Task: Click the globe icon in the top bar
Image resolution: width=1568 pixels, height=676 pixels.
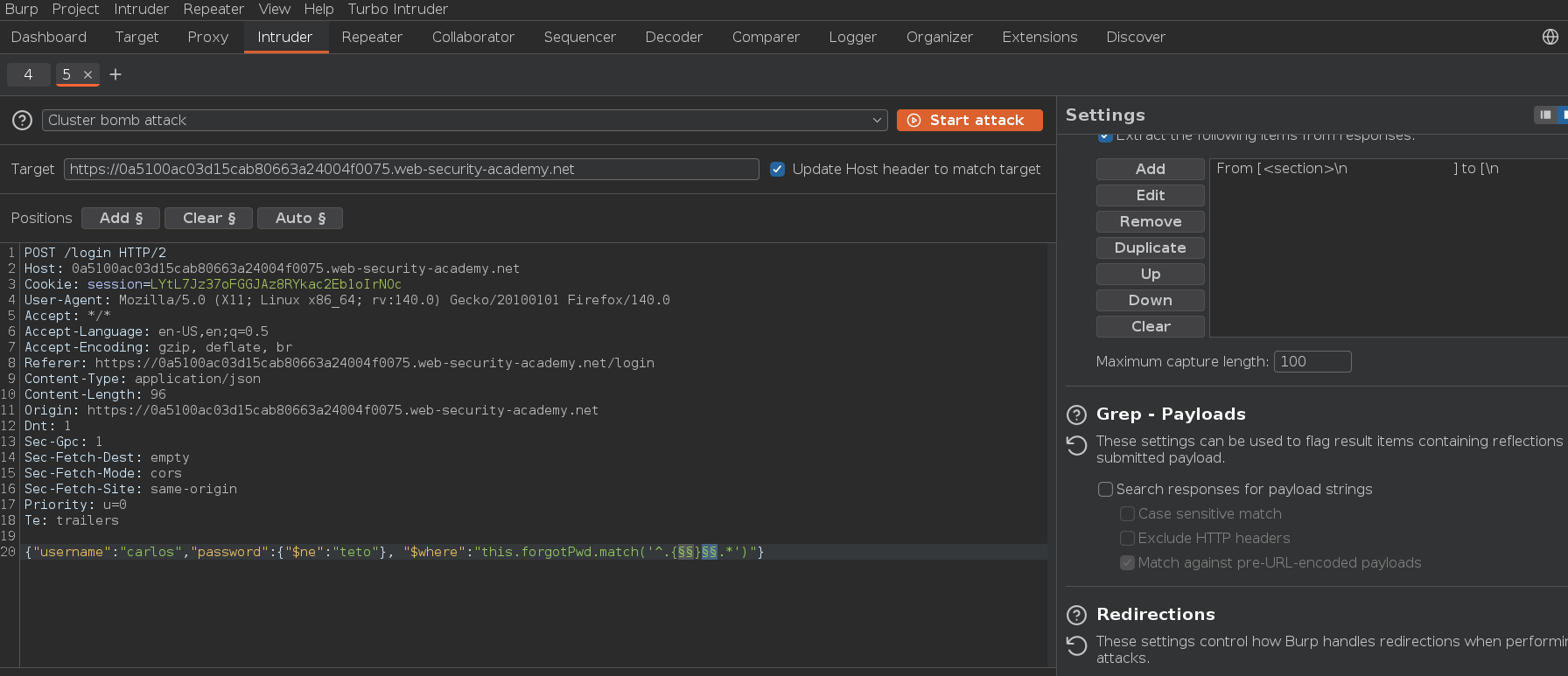Action: coord(1550,37)
